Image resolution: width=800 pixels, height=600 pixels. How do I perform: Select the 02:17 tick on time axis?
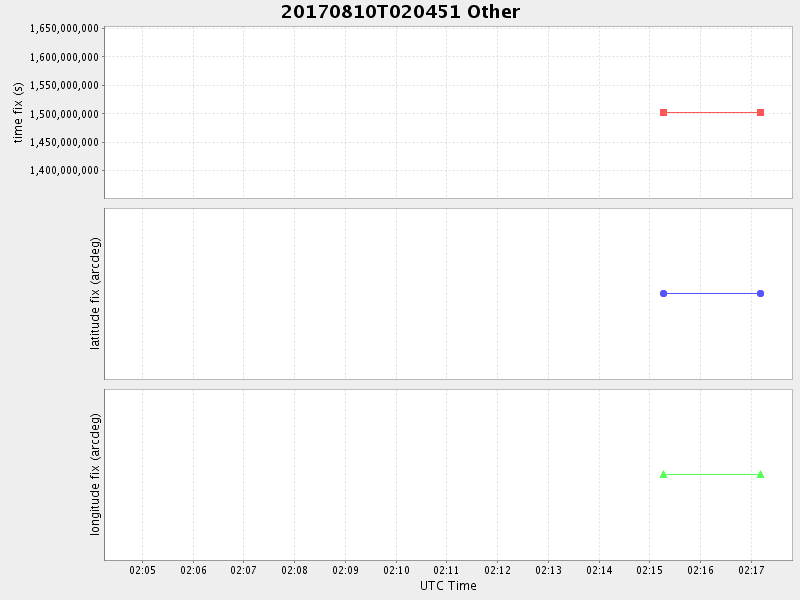point(751,570)
